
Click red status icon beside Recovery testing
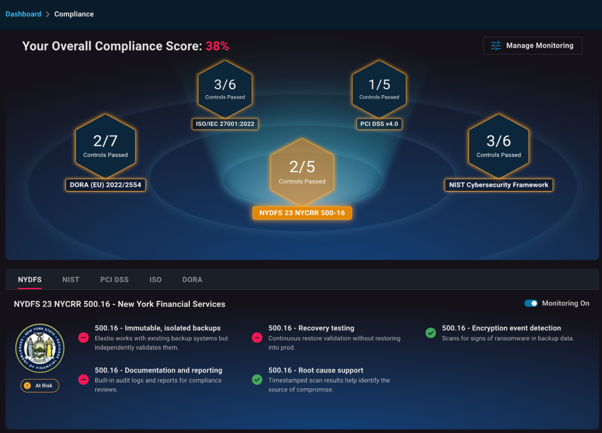pos(257,338)
